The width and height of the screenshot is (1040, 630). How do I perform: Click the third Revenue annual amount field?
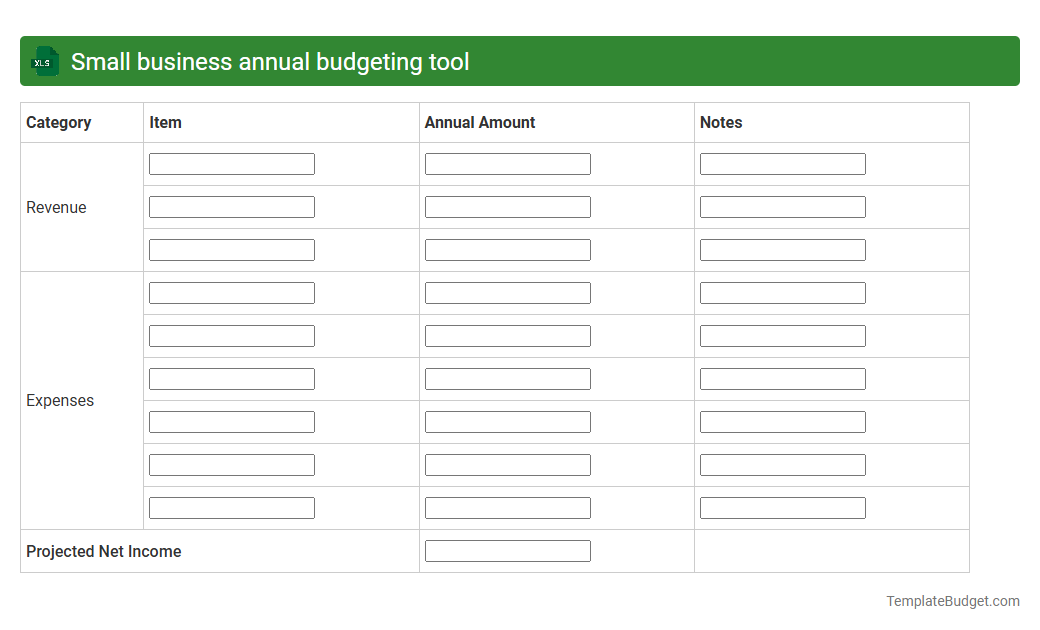507,249
